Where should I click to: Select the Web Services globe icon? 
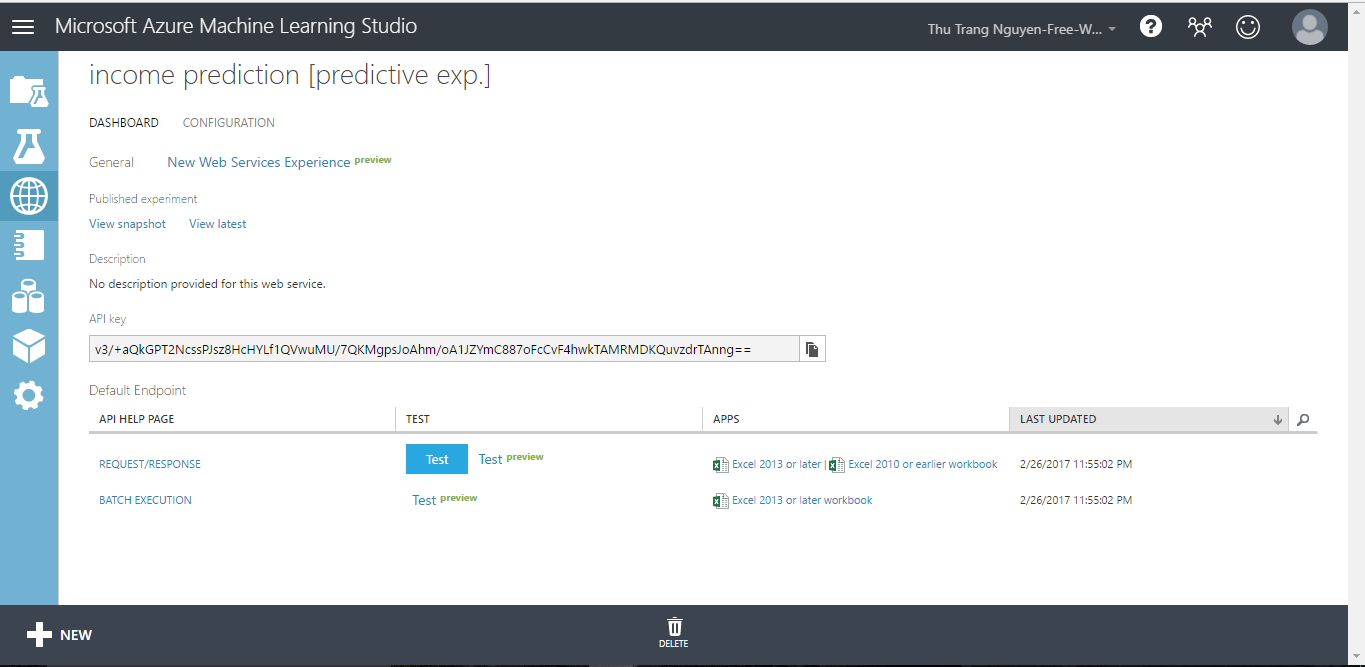click(x=29, y=195)
